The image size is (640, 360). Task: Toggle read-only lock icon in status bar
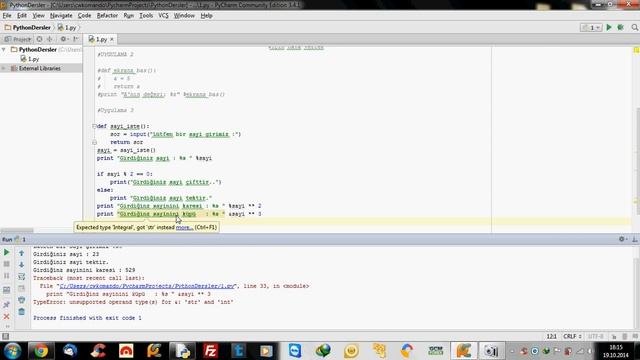[614, 336]
